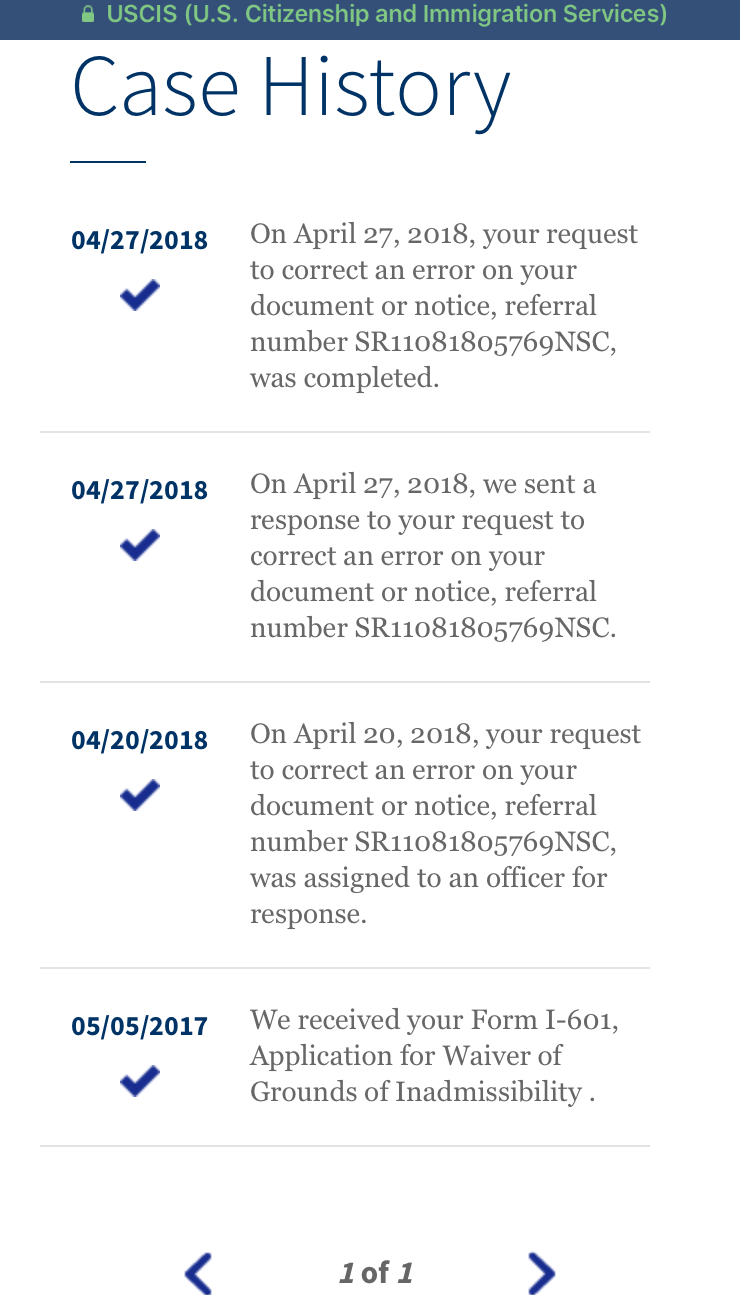
Task: Select the 04/20/2018 date label
Action: coord(140,740)
